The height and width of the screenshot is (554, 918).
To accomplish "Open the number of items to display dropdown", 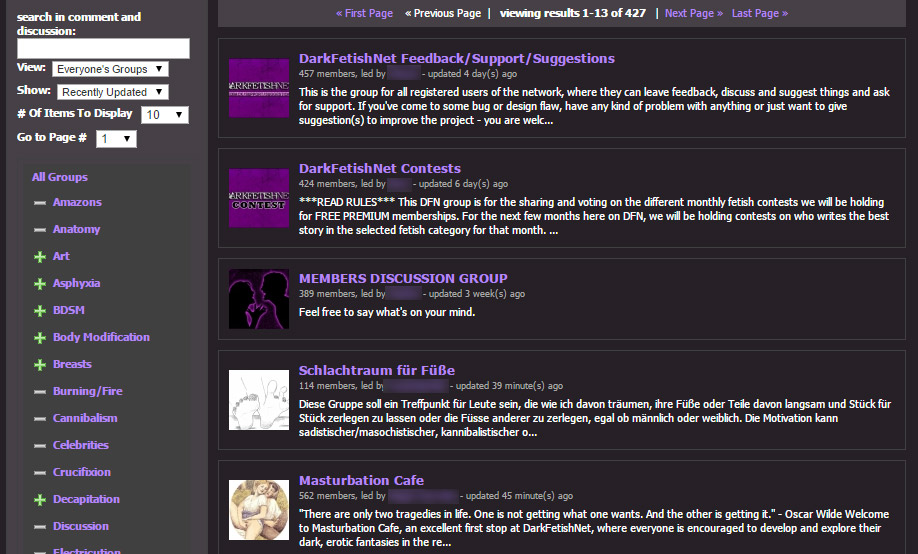I will click(165, 114).
